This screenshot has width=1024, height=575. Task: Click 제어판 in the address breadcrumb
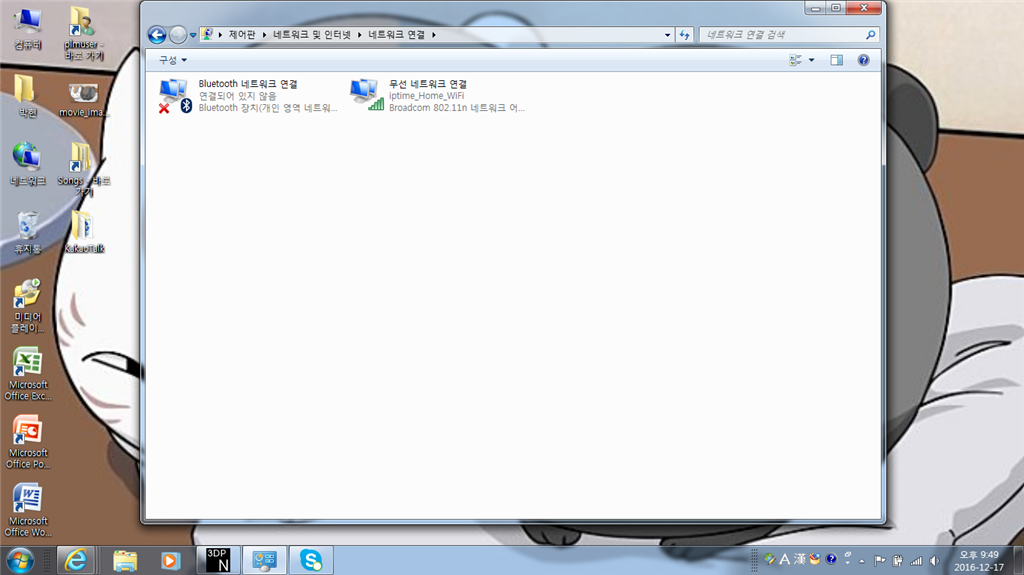(x=242, y=35)
